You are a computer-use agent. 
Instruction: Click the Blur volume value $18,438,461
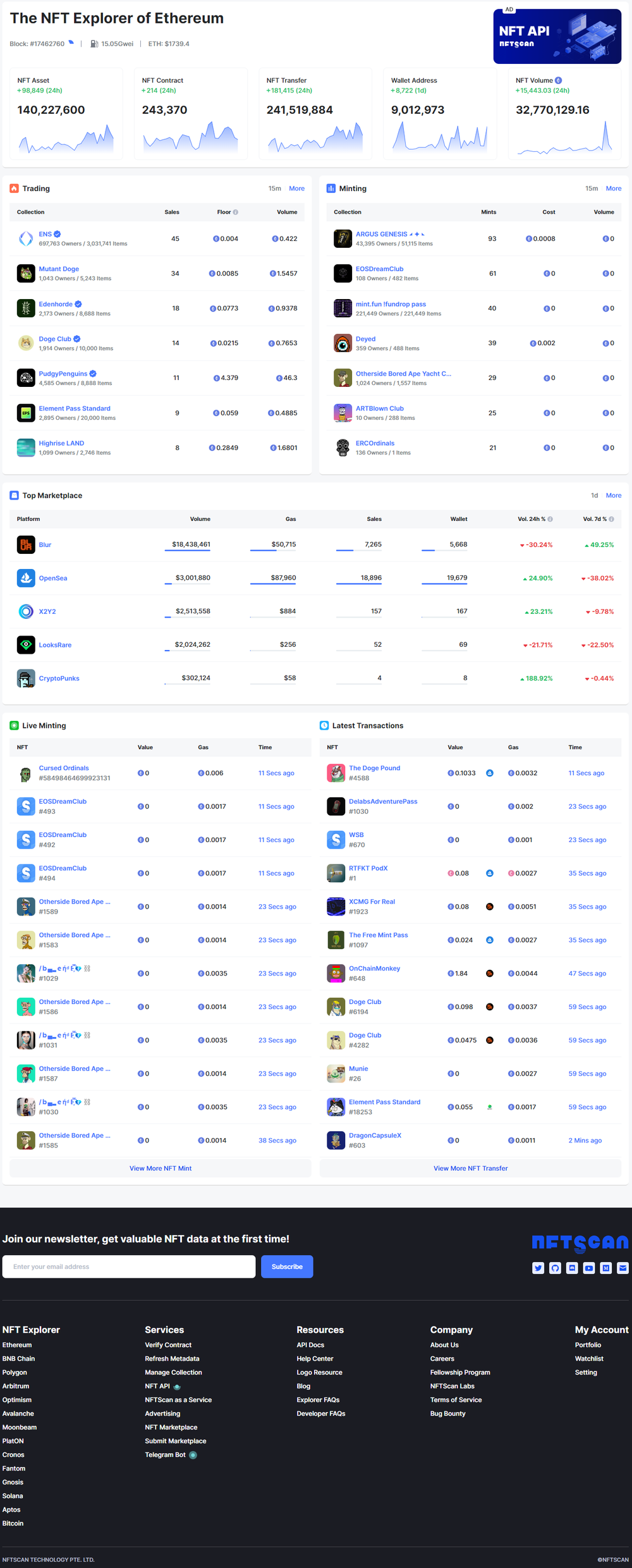pos(191,544)
